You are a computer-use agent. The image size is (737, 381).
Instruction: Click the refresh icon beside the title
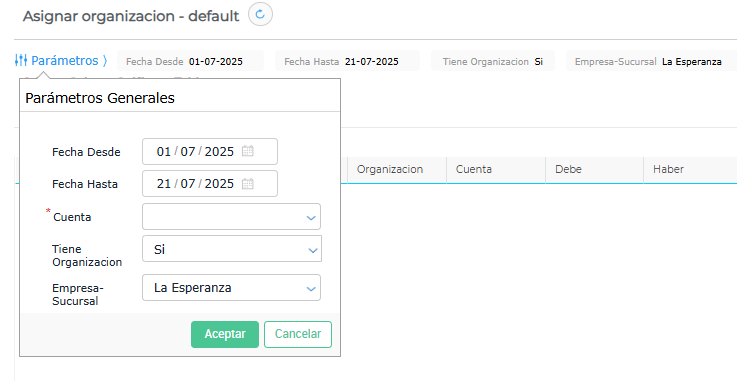(x=260, y=14)
